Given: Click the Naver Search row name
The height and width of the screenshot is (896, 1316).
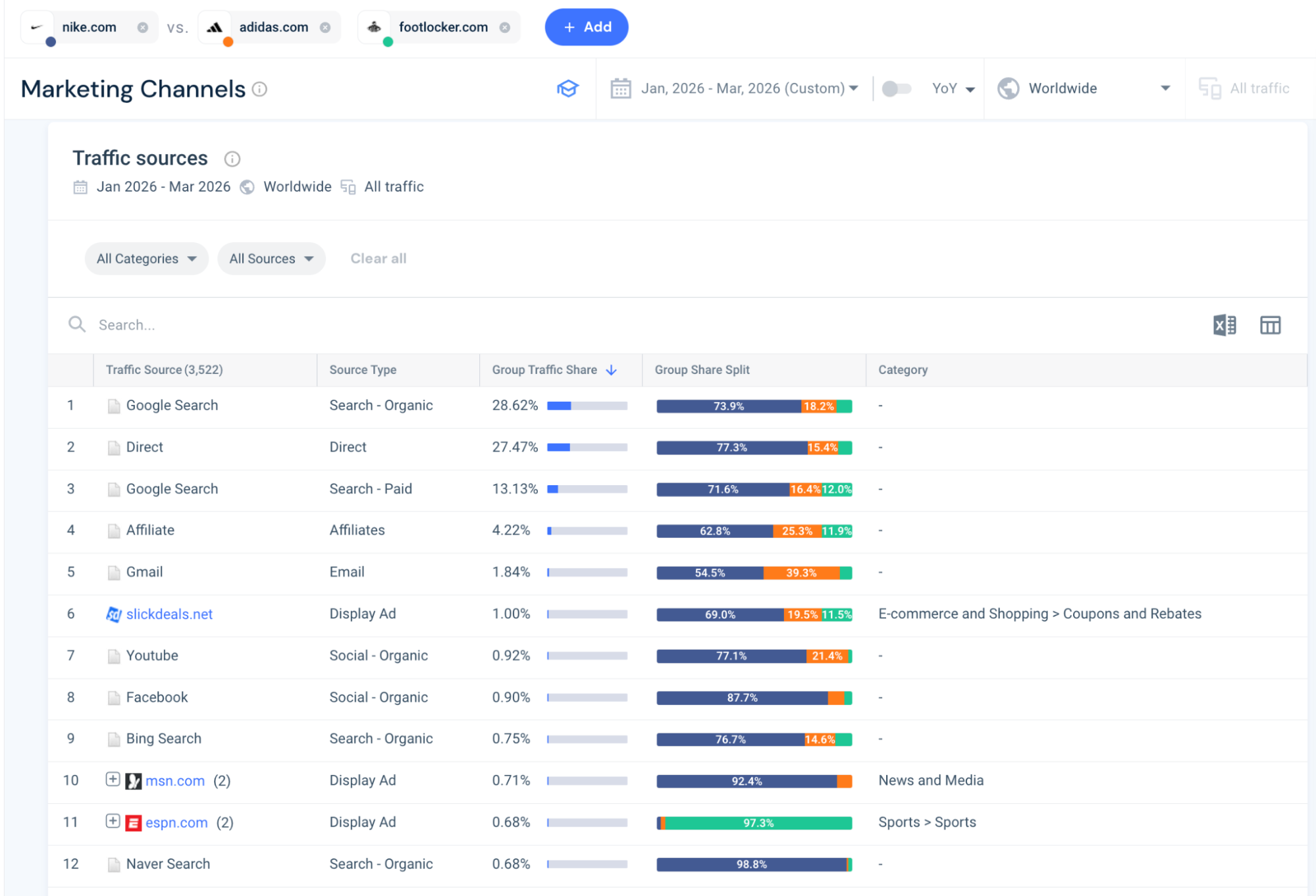Looking at the screenshot, I should click(x=168, y=864).
